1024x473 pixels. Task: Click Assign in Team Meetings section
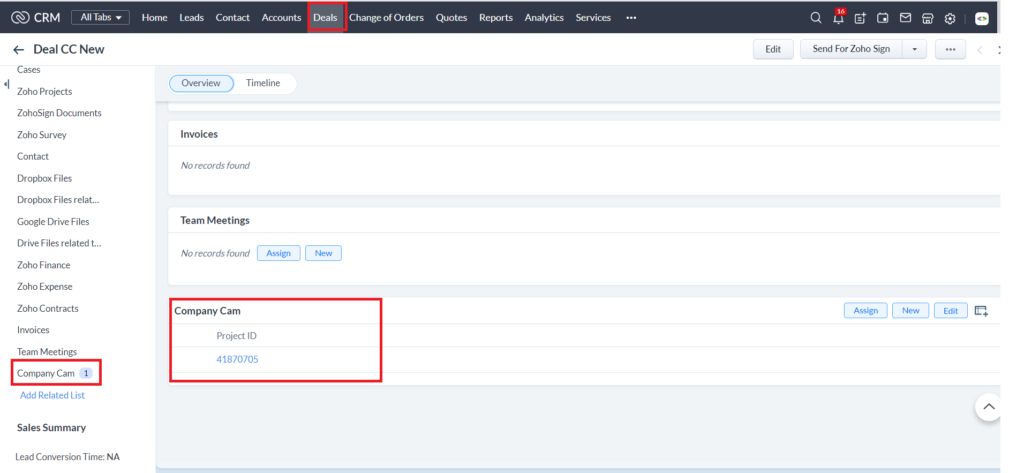coord(278,253)
